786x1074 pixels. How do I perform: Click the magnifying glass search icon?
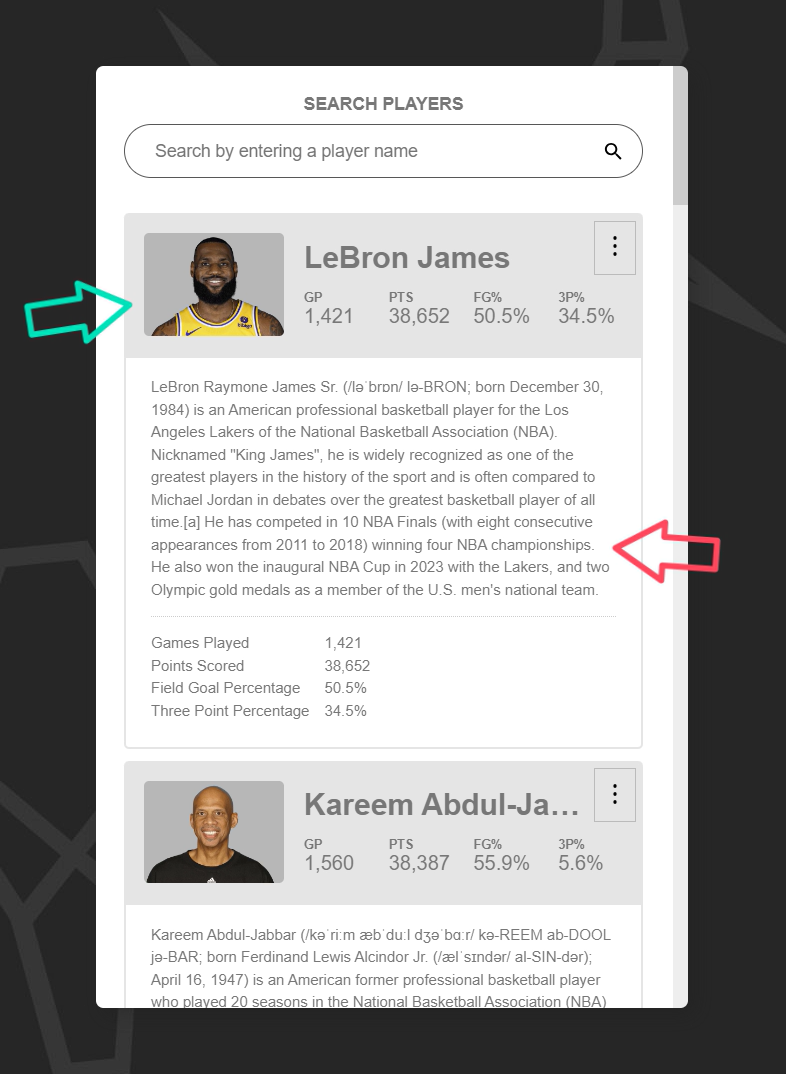tap(613, 151)
